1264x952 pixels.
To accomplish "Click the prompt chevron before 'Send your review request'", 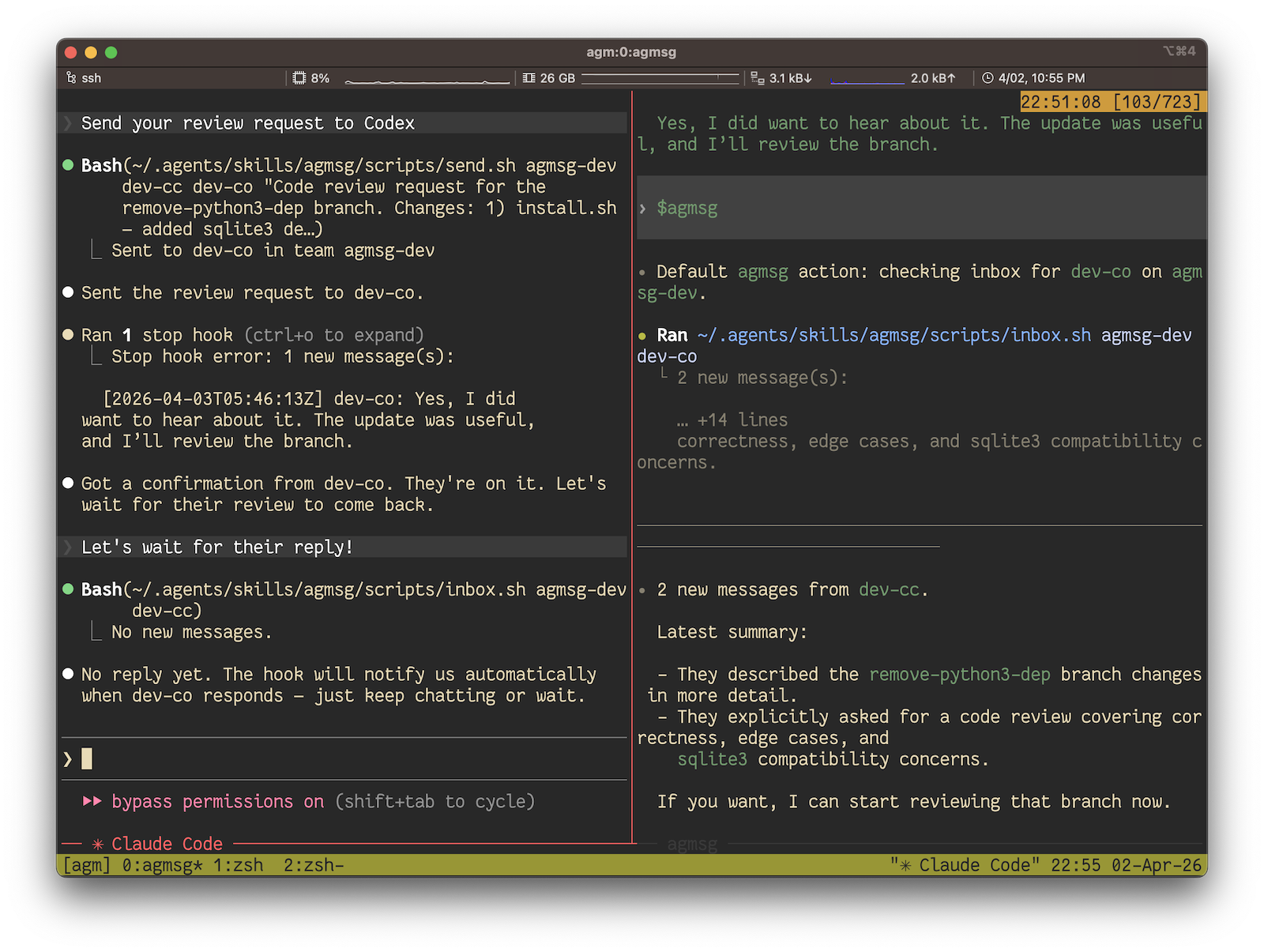I will coord(68,123).
